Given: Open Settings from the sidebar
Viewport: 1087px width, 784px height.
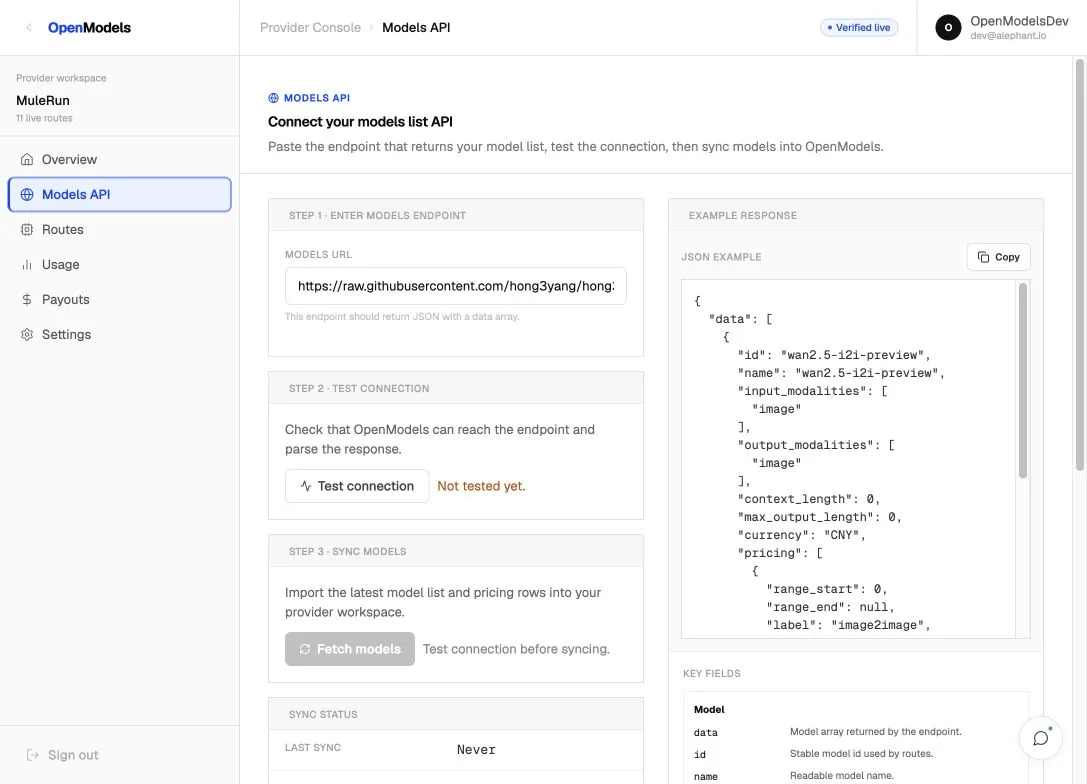Looking at the screenshot, I should 119,335.
